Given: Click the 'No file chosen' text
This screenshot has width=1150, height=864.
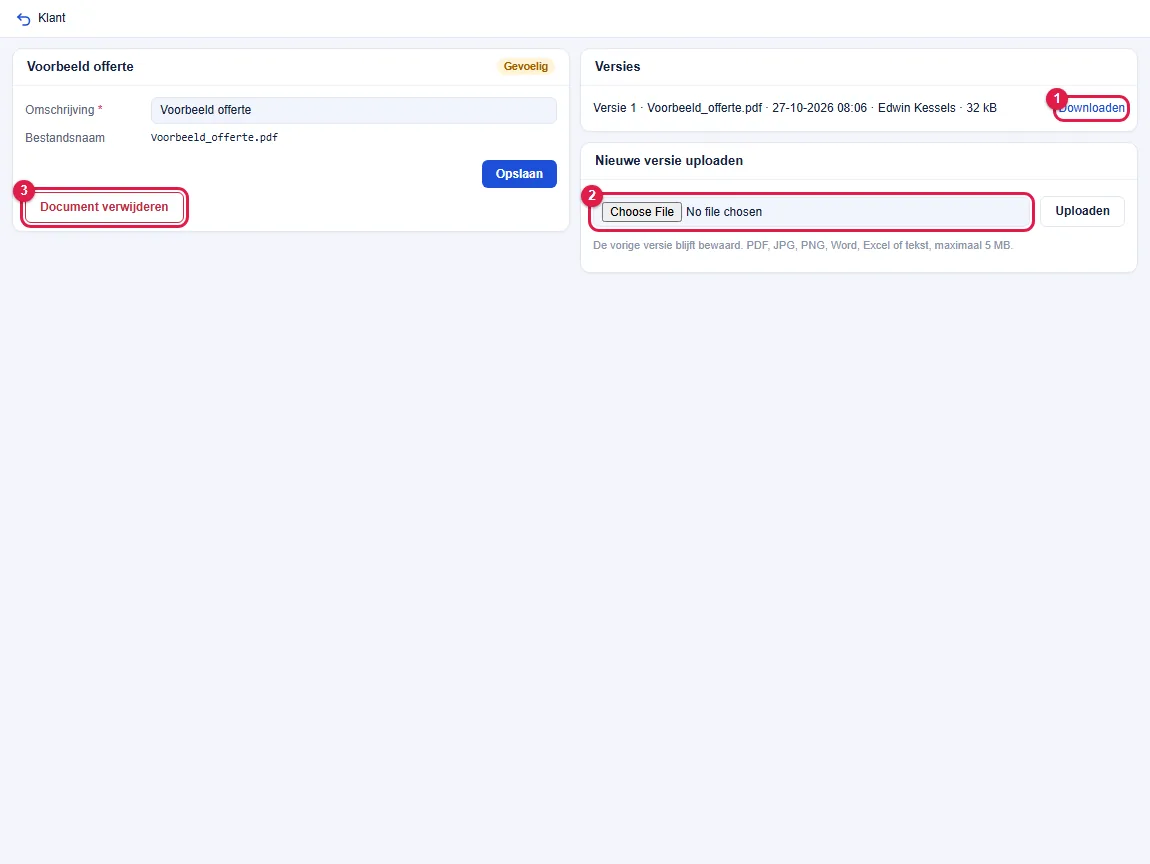Looking at the screenshot, I should click(x=724, y=212).
